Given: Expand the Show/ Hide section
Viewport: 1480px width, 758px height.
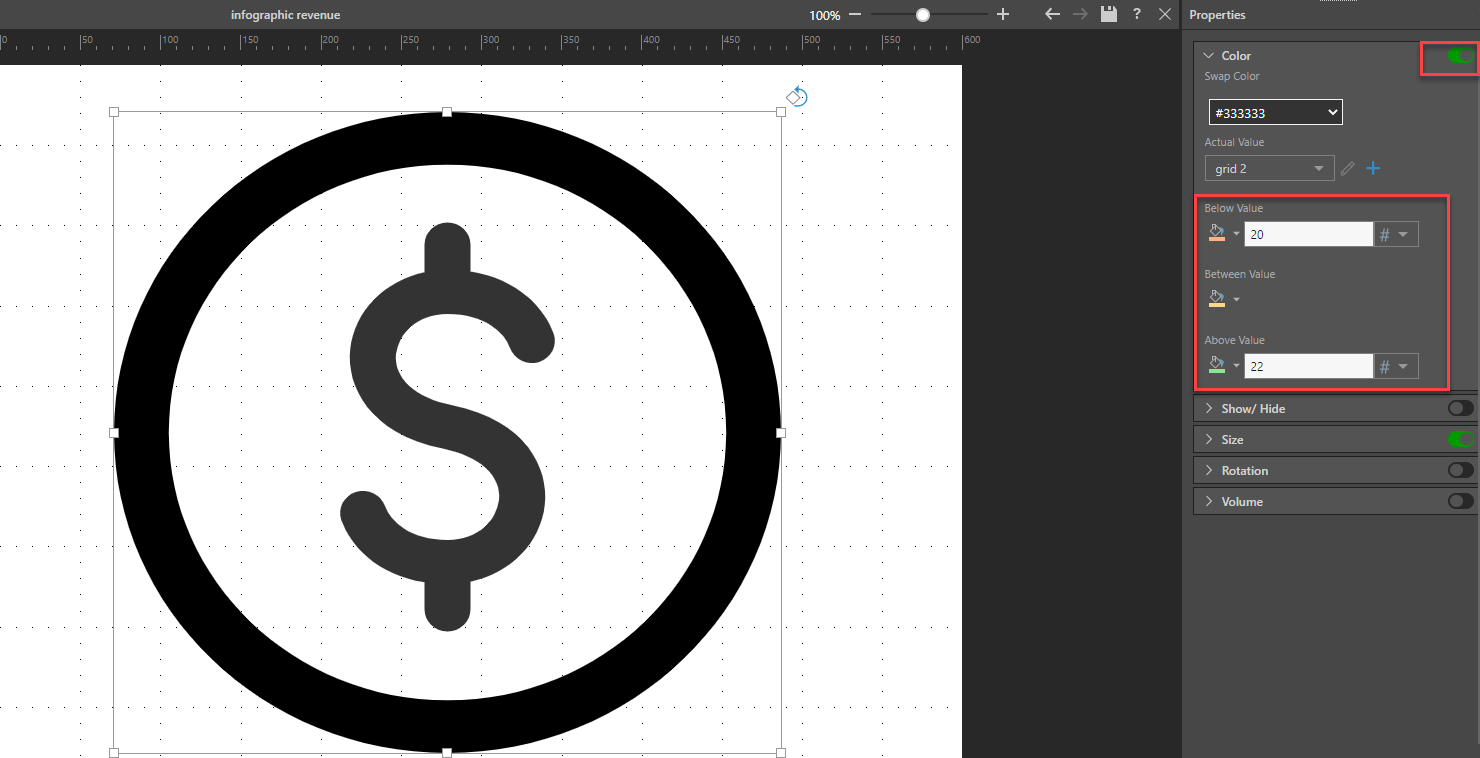Looking at the screenshot, I should click(1208, 408).
